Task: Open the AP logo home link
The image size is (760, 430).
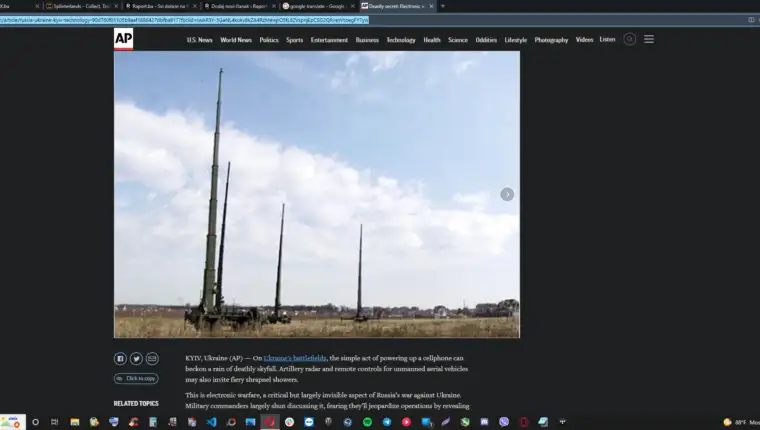Action: [123, 39]
